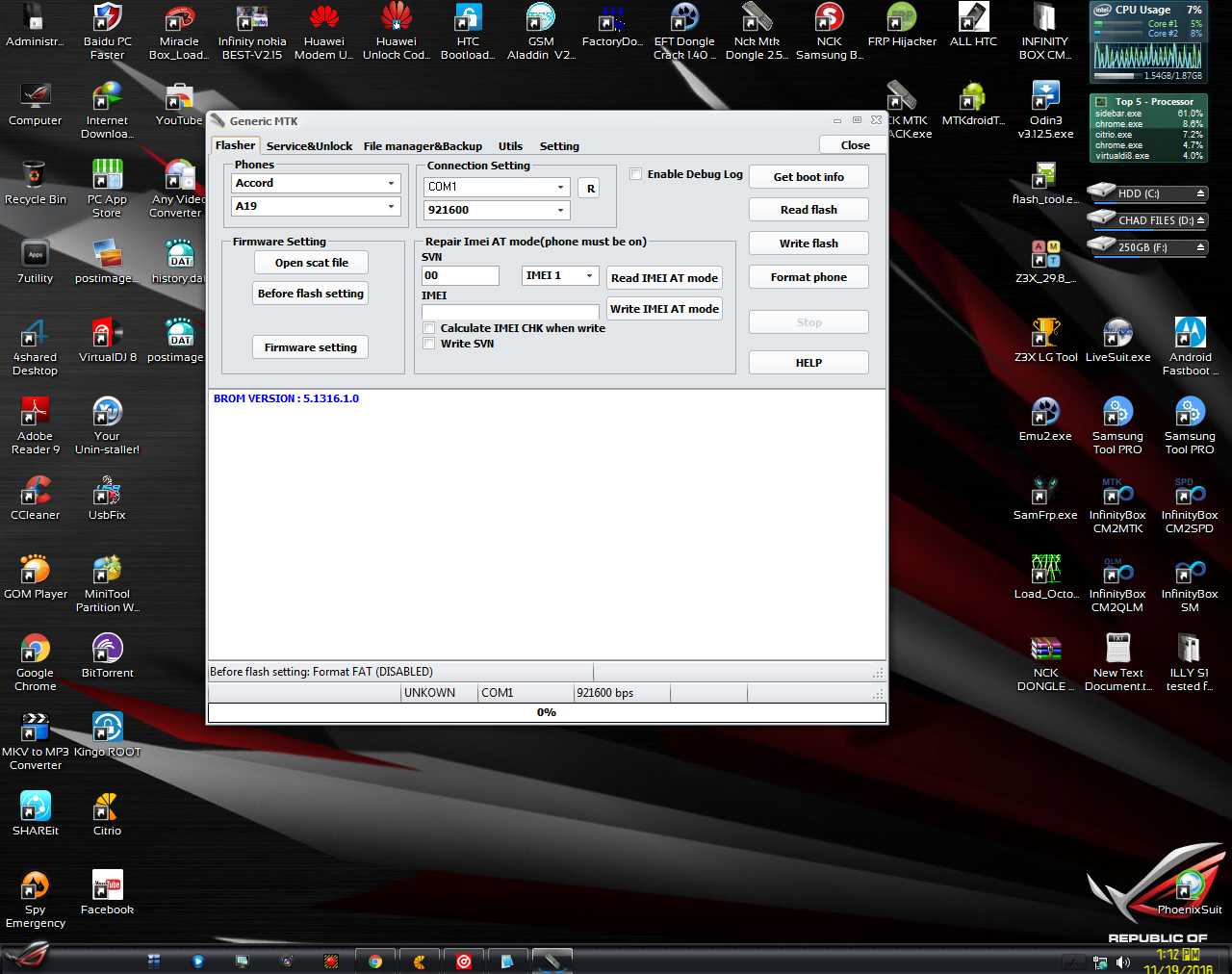Image resolution: width=1232 pixels, height=974 pixels.
Task: Click the Format phone button
Action: click(x=808, y=277)
